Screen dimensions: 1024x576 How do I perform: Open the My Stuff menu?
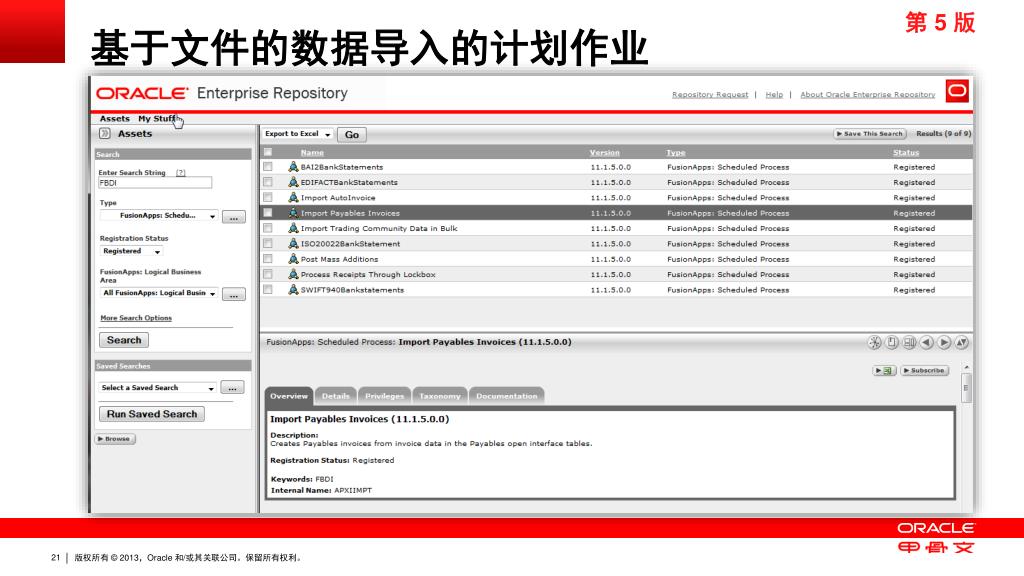tap(157, 119)
